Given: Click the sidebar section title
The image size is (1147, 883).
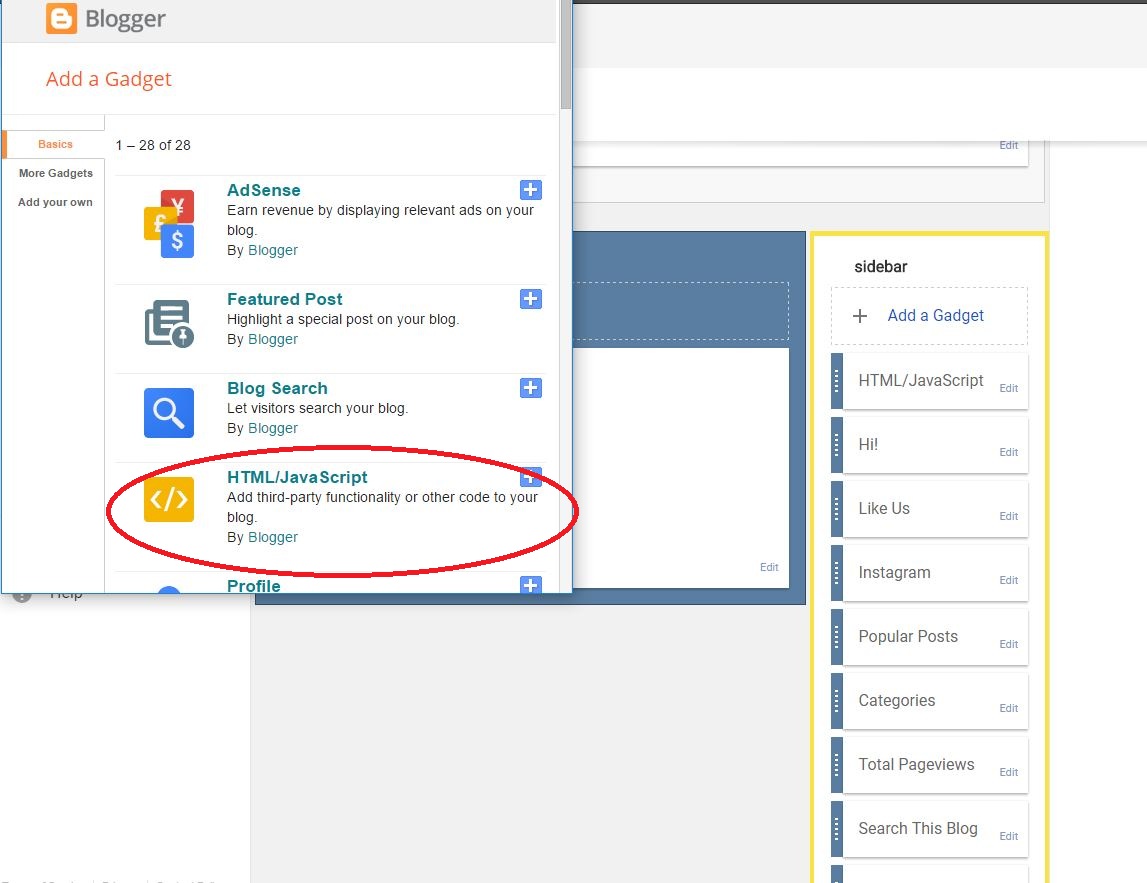Looking at the screenshot, I should tap(881, 267).
